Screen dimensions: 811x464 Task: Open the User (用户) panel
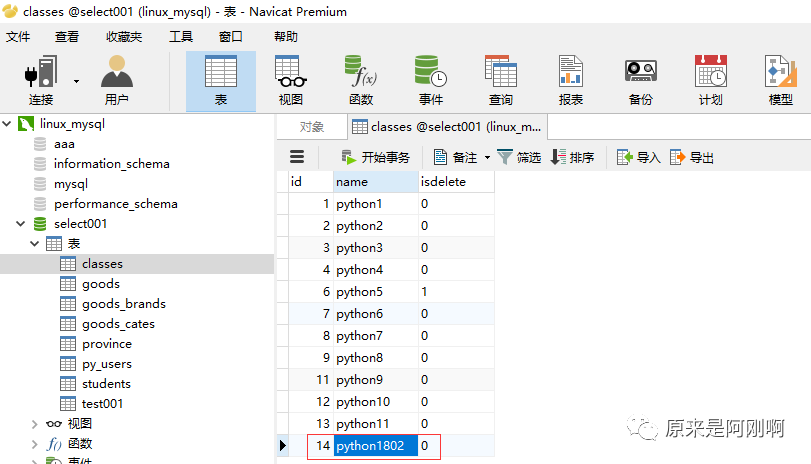pyautogui.click(x=116, y=80)
